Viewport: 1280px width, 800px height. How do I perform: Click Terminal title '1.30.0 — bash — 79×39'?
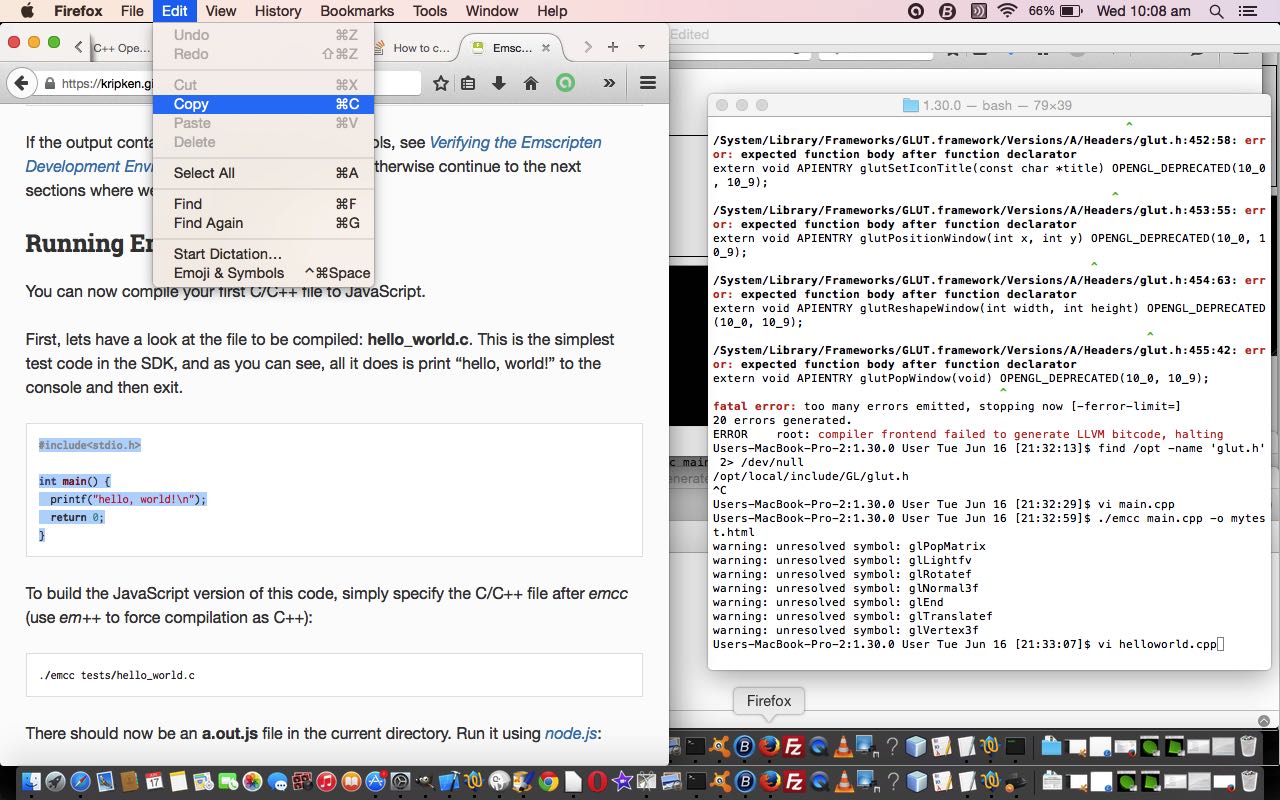[997, 105]
